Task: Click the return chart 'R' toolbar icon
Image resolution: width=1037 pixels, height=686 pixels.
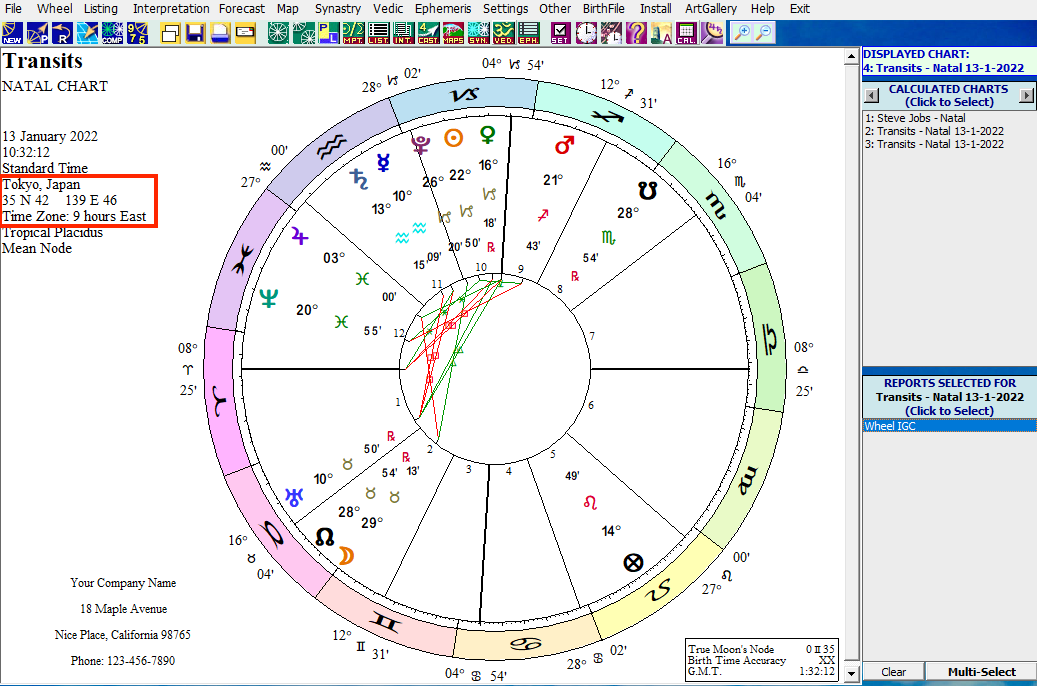Action: (x=62, y=33)
